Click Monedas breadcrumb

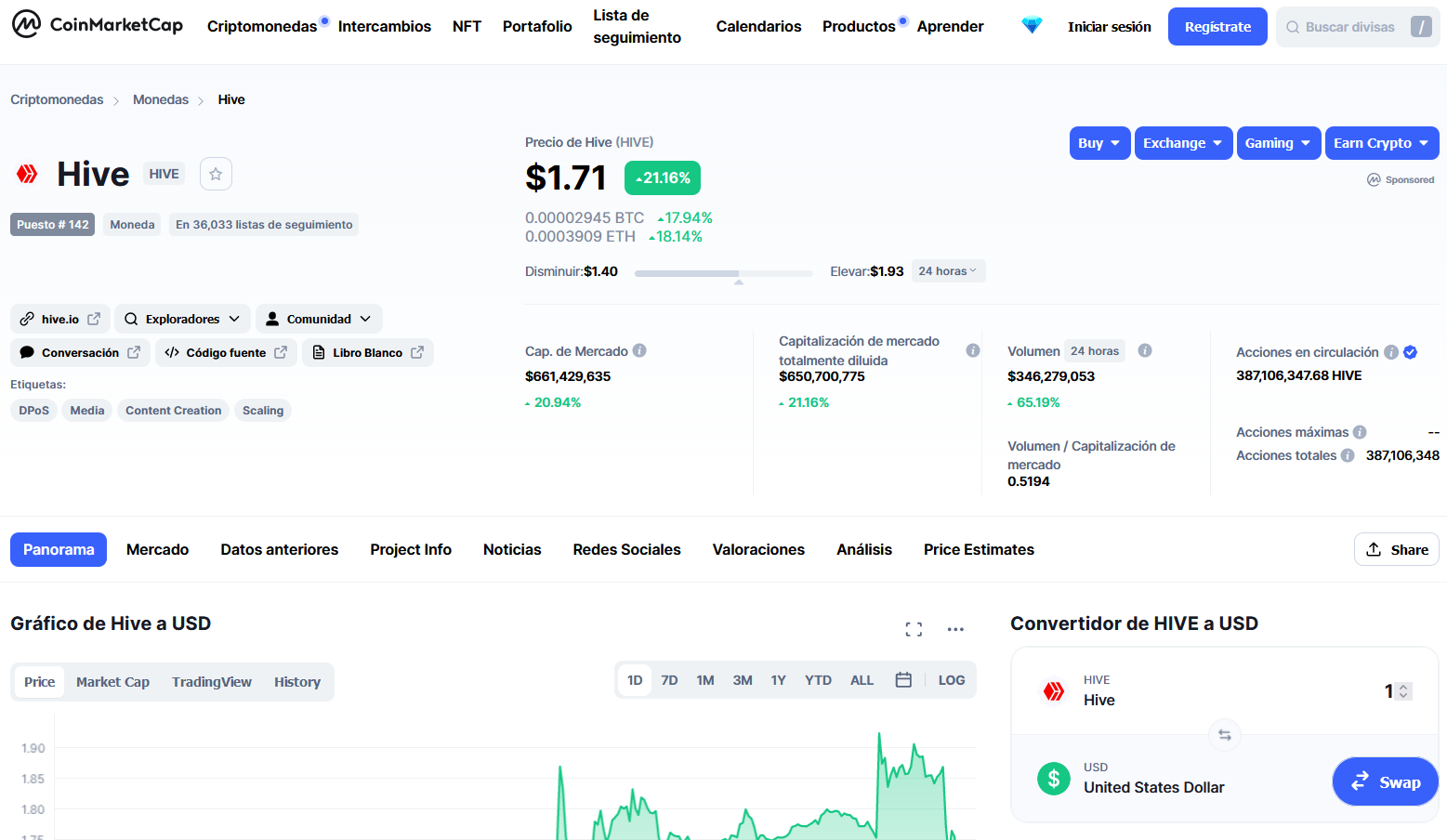click(160, 99)
